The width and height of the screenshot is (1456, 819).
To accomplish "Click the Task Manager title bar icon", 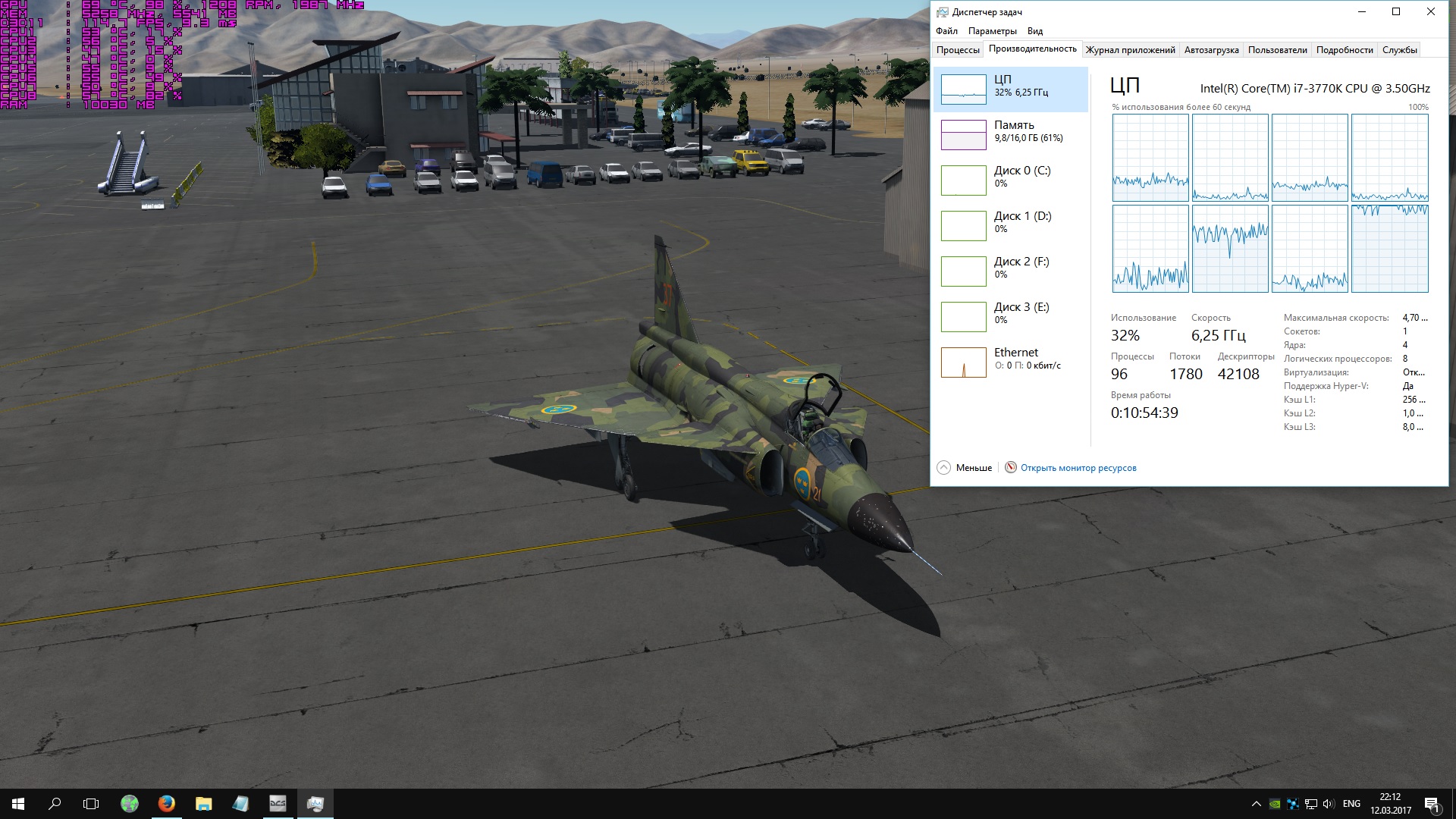I will click(x=942, y=12).
